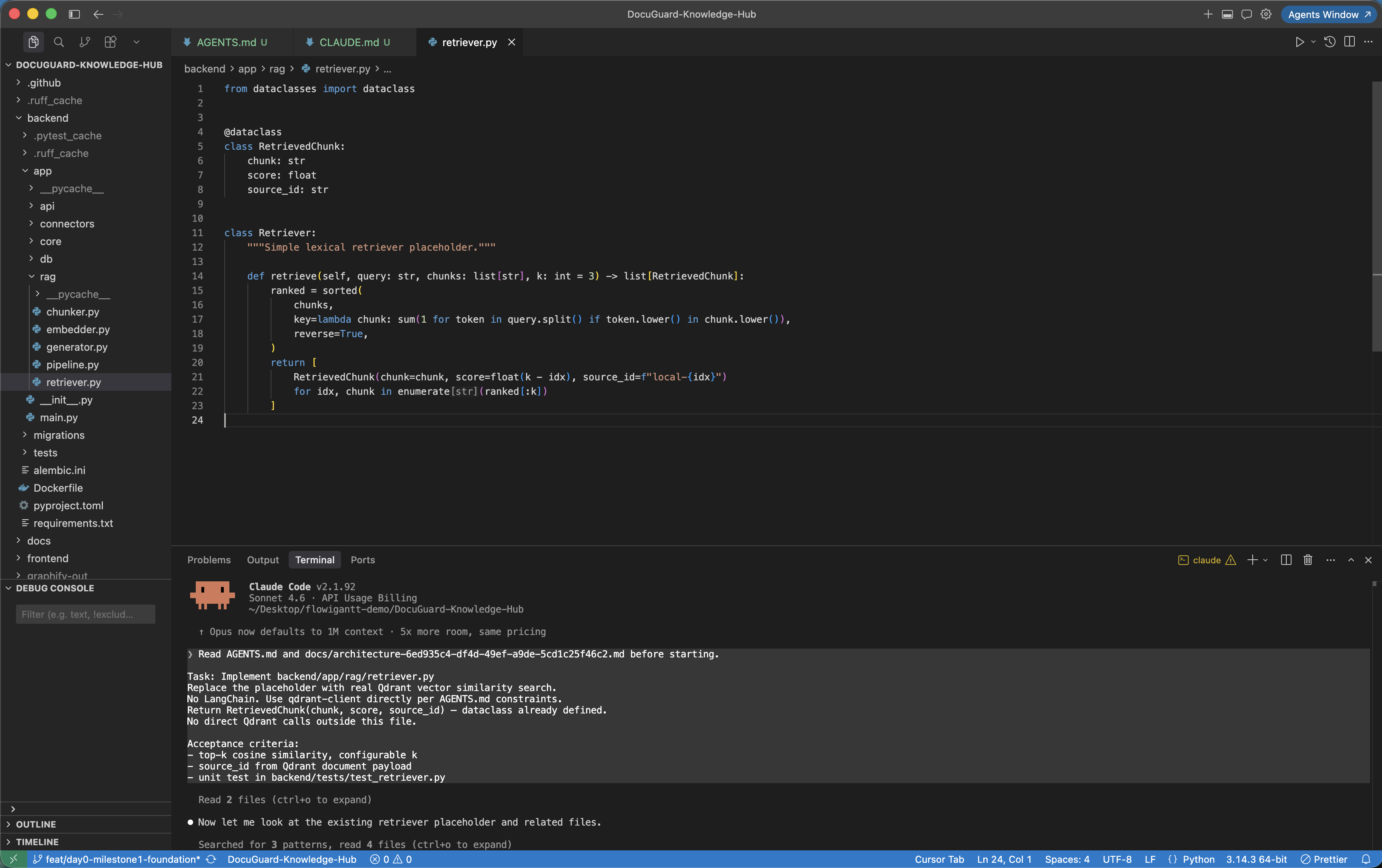Expand the OUTLINE section
This screenshot has height=868, width=1382.
[x=86, y=824]
